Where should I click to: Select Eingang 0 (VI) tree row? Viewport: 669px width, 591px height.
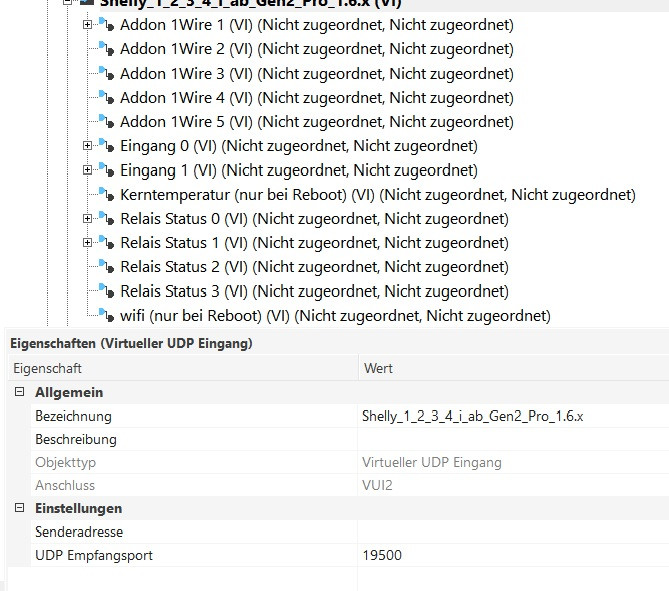tap(299, 146)
